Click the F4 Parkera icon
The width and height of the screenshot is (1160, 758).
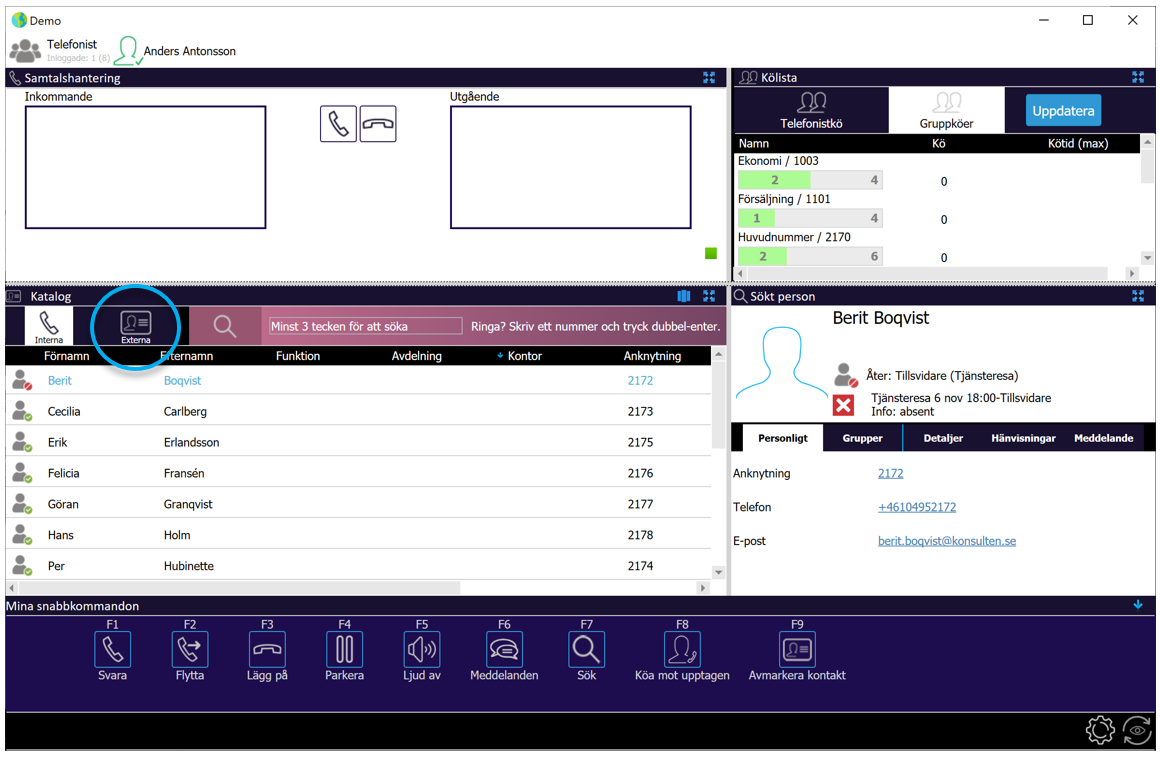(345, 649)
